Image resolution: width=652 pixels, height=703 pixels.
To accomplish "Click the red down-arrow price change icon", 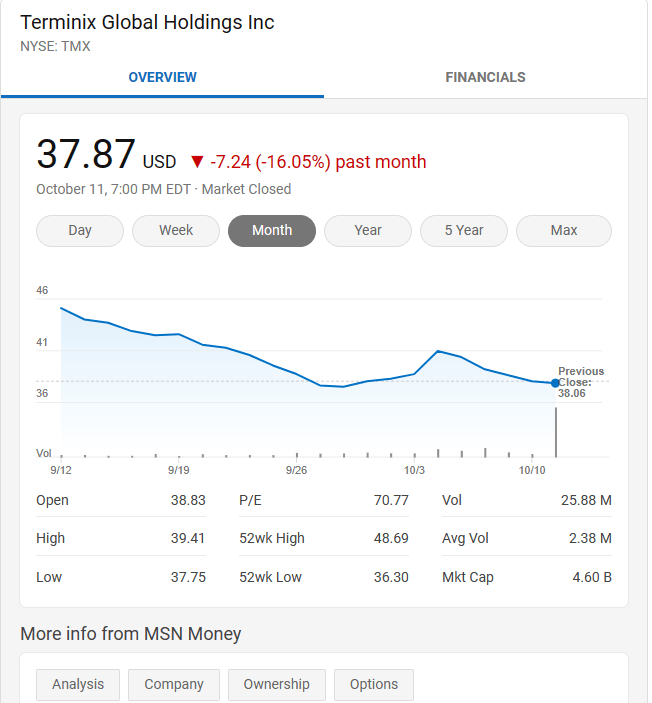I will click(x=196, y=162).
